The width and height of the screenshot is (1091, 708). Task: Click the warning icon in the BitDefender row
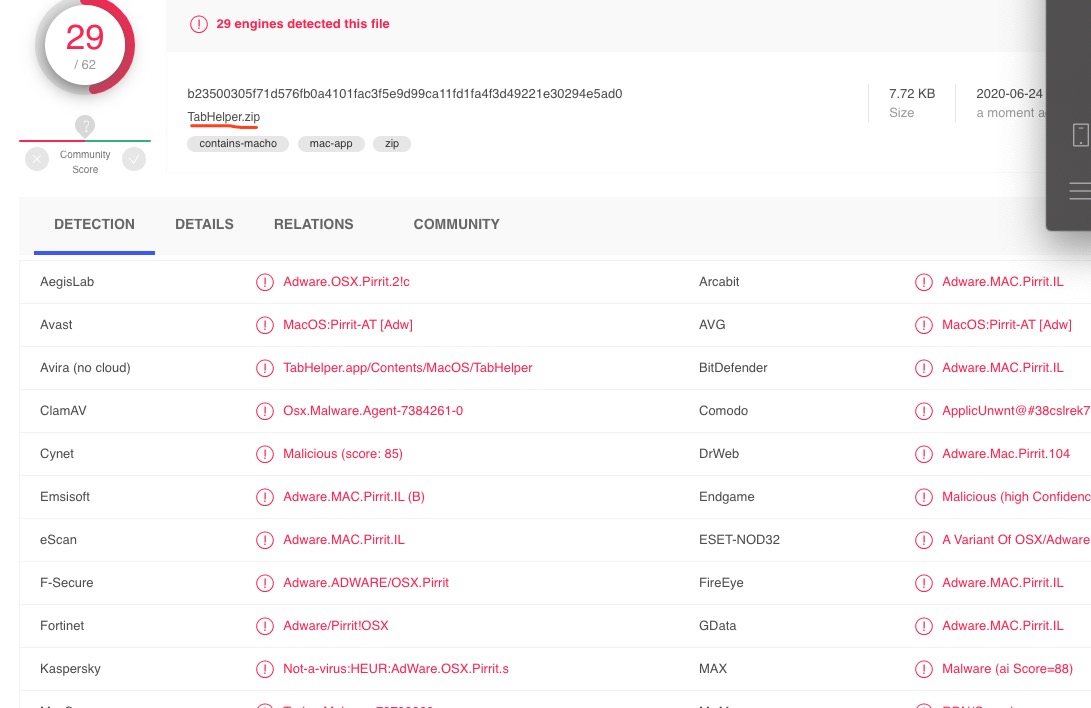tap(923, 369)
